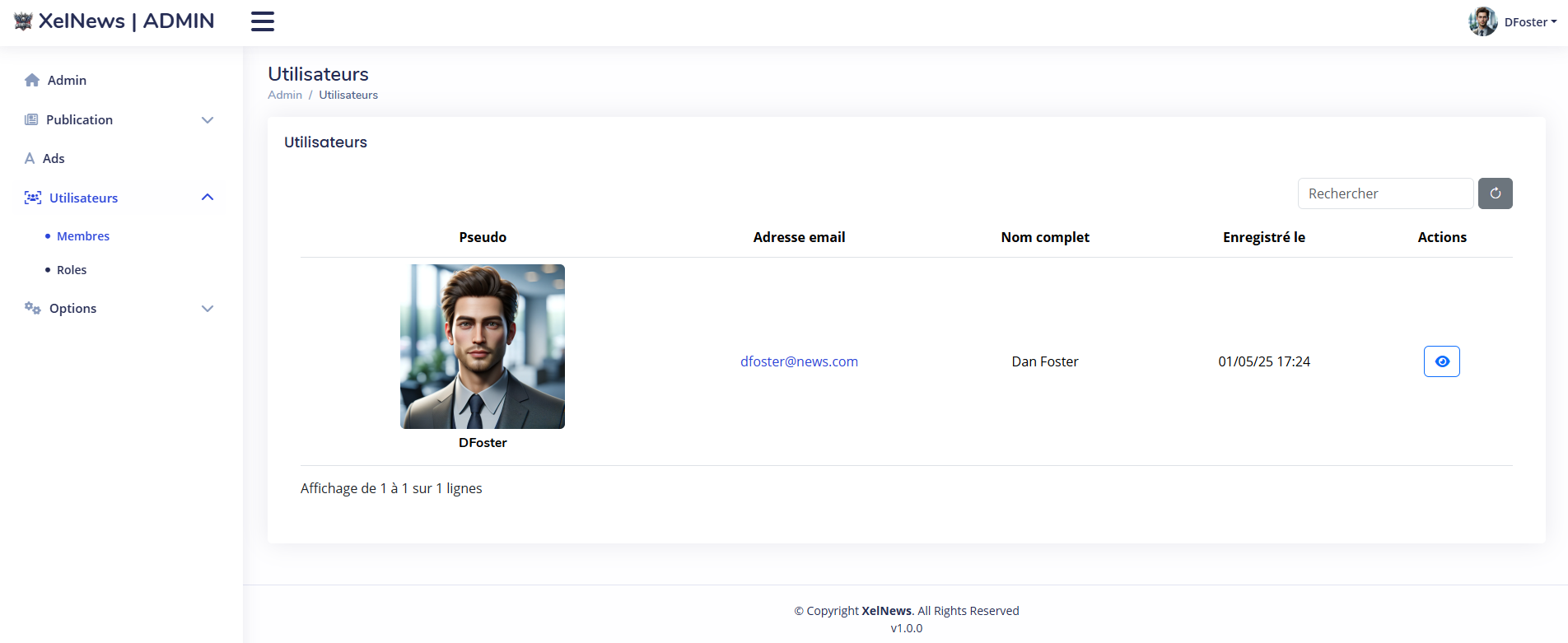Expand the Options menu chevron
1568x643 pixels.
pyautogui.click(x=208, y=309)
